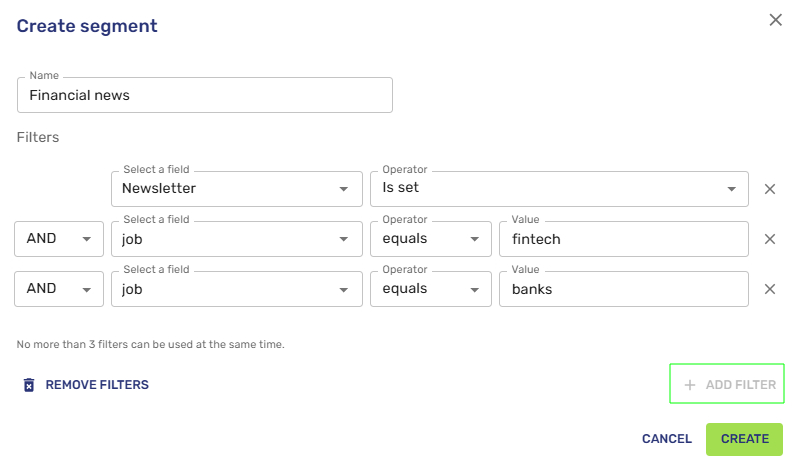Screen dimensions: 798x470
Task: Click the trash icon beside Remove Filters
Action: [x=29, y=385]
